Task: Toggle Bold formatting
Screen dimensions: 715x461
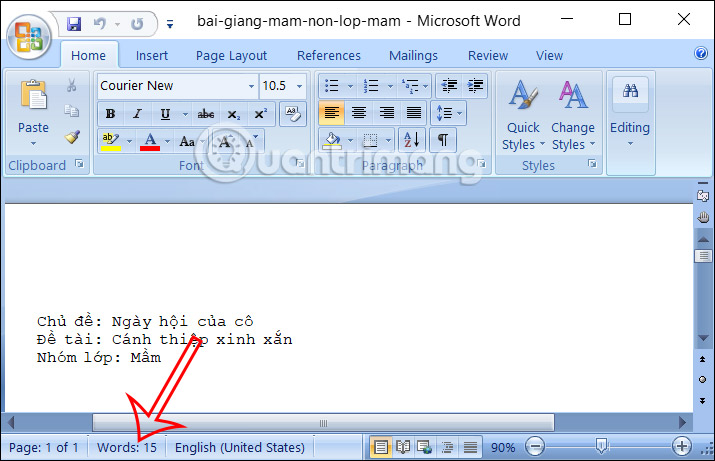Action: pos(110,114)
